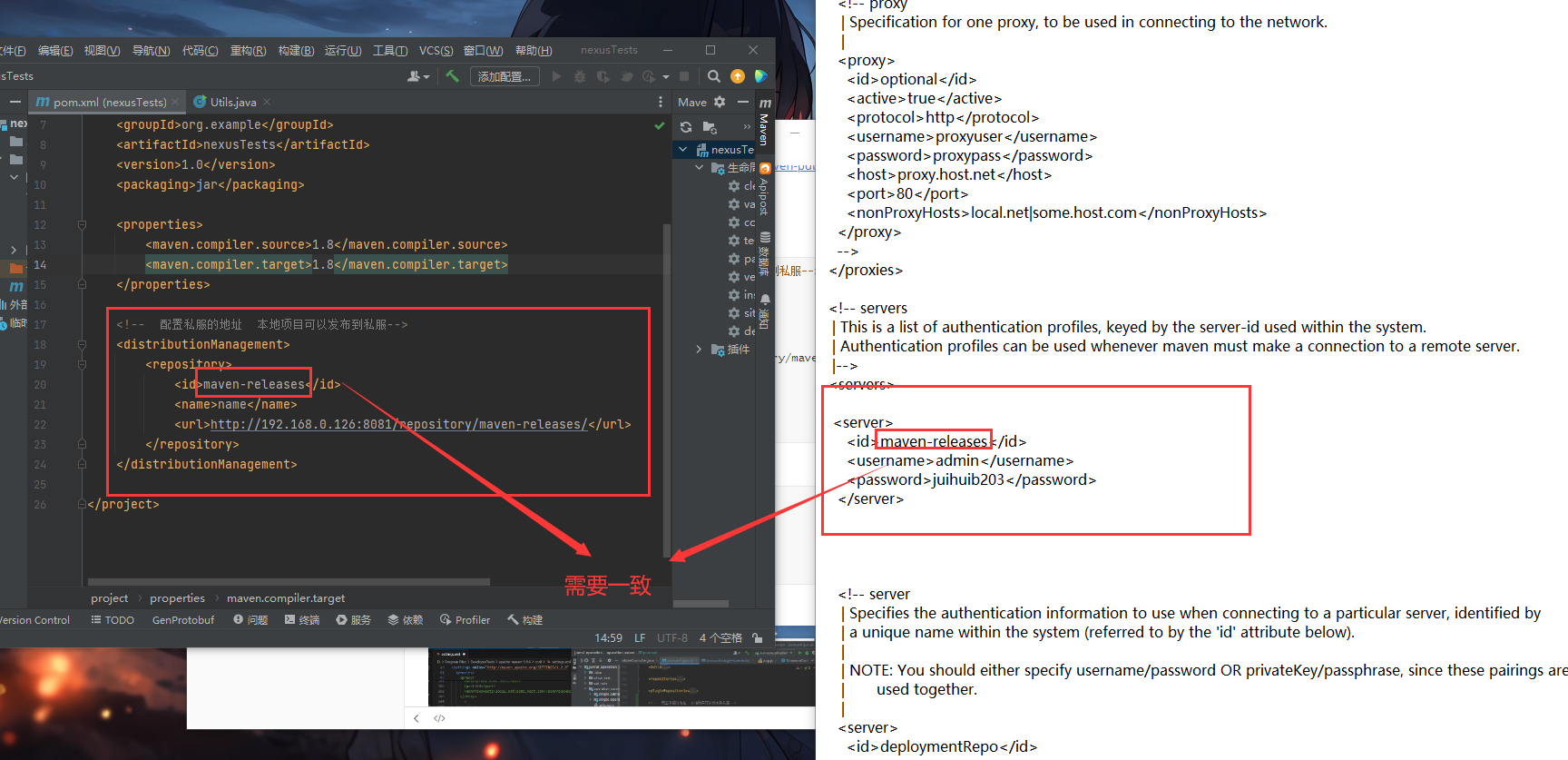Image resolution: width=1568 pixels, height=760 pixels.
Task: Click the Run triangle icon in toolbar
Action: tap(556, 76)
